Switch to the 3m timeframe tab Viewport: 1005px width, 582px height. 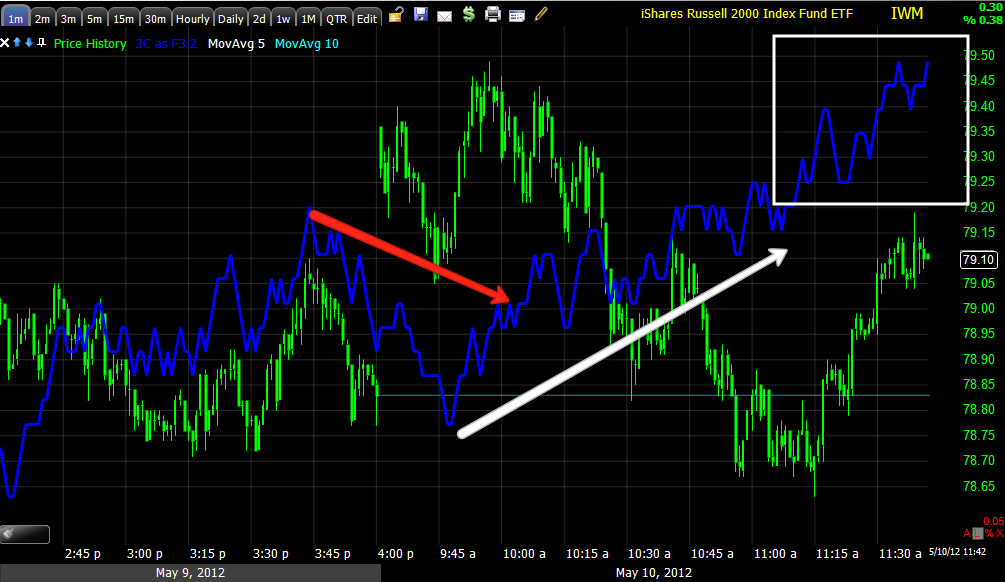pyautogui.click(x=68, y=18)
